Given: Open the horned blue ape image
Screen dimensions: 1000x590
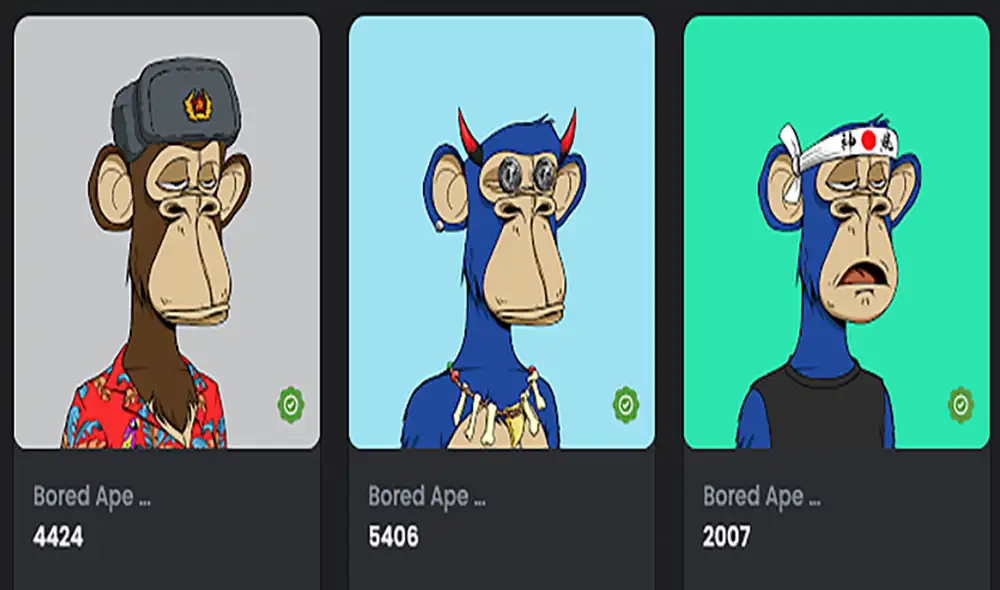Looking at the screenshot, I should tap(502, 232).
